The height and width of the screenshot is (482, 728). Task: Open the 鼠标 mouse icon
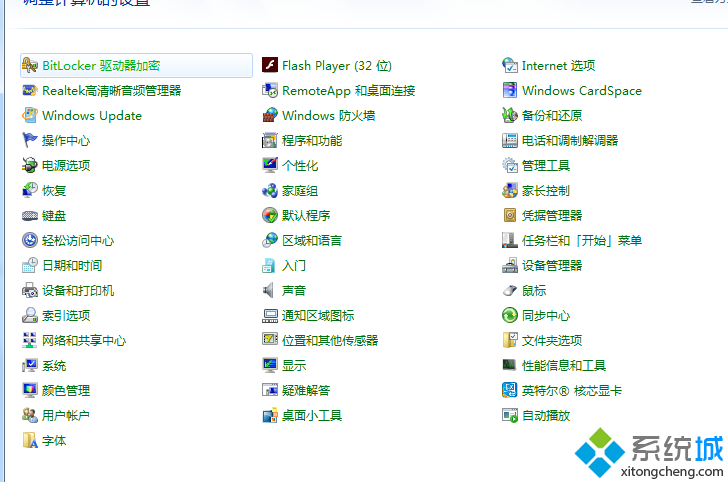click(510, 291)
